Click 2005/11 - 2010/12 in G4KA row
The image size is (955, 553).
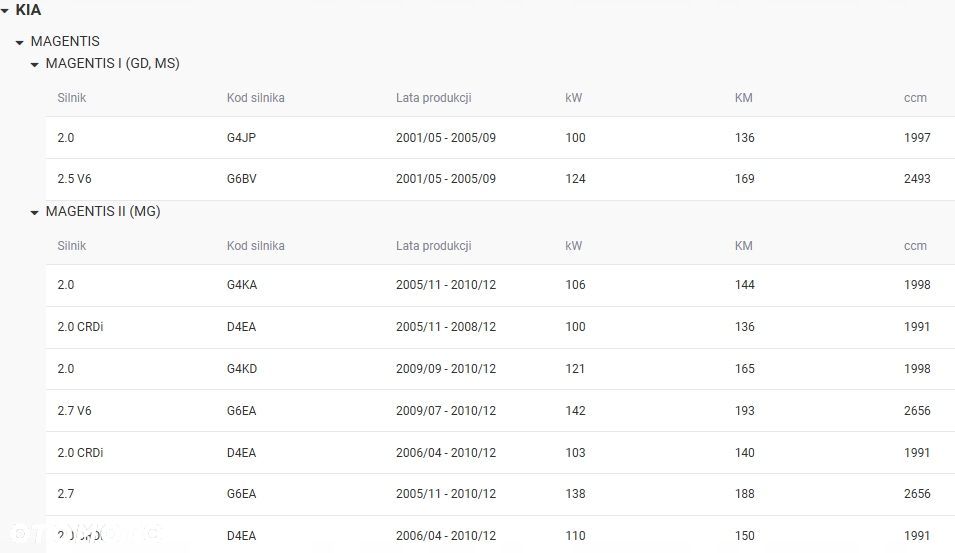click(446, 285)
